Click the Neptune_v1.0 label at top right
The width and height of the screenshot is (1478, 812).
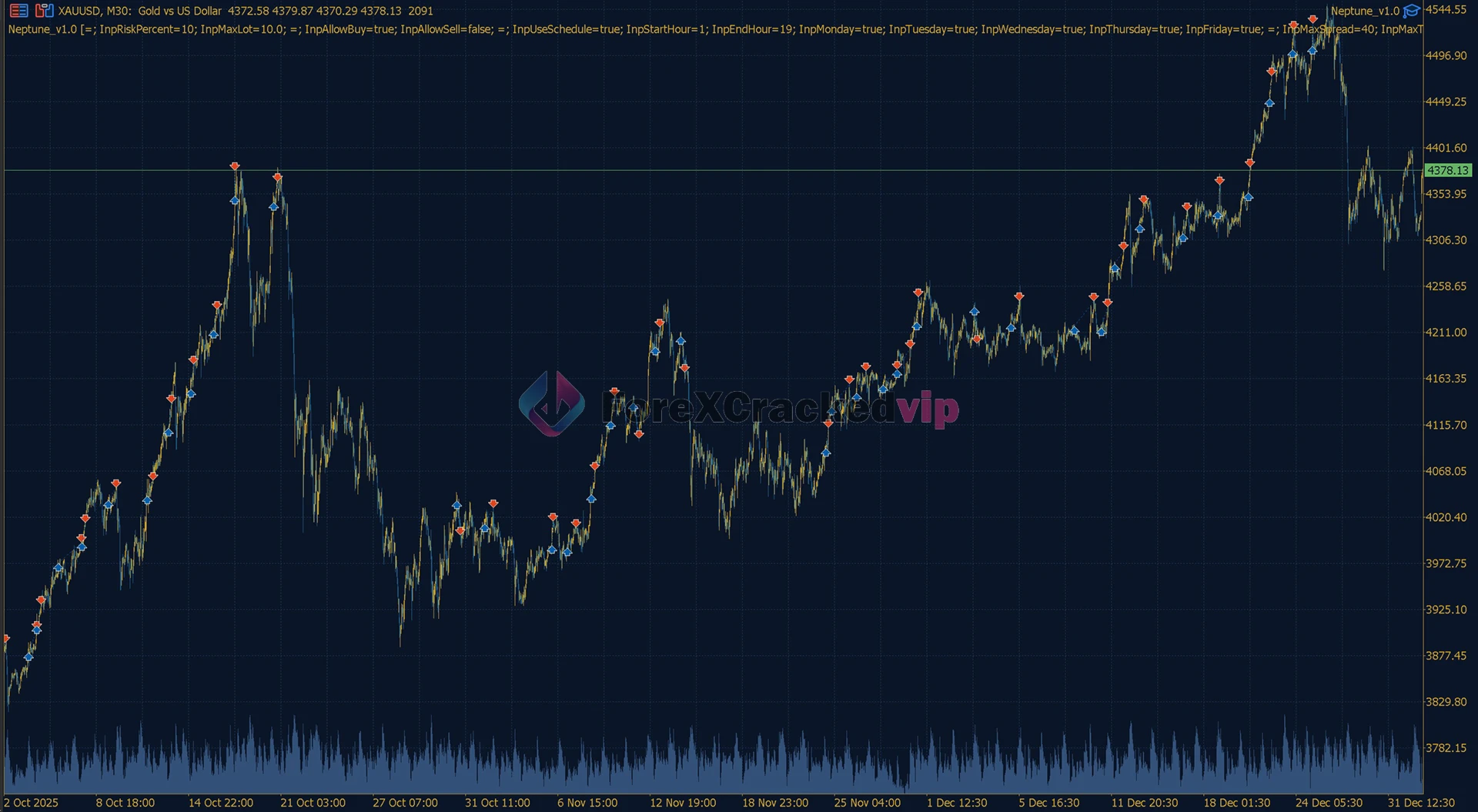coord(1365,11)
